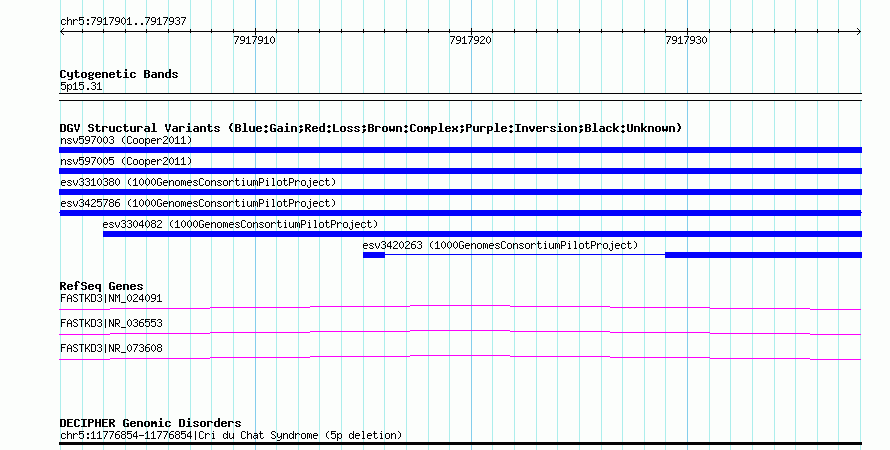Click the 7917910 ruler position label
Viewport: 890px width, 450px height.
pos(254,40)
